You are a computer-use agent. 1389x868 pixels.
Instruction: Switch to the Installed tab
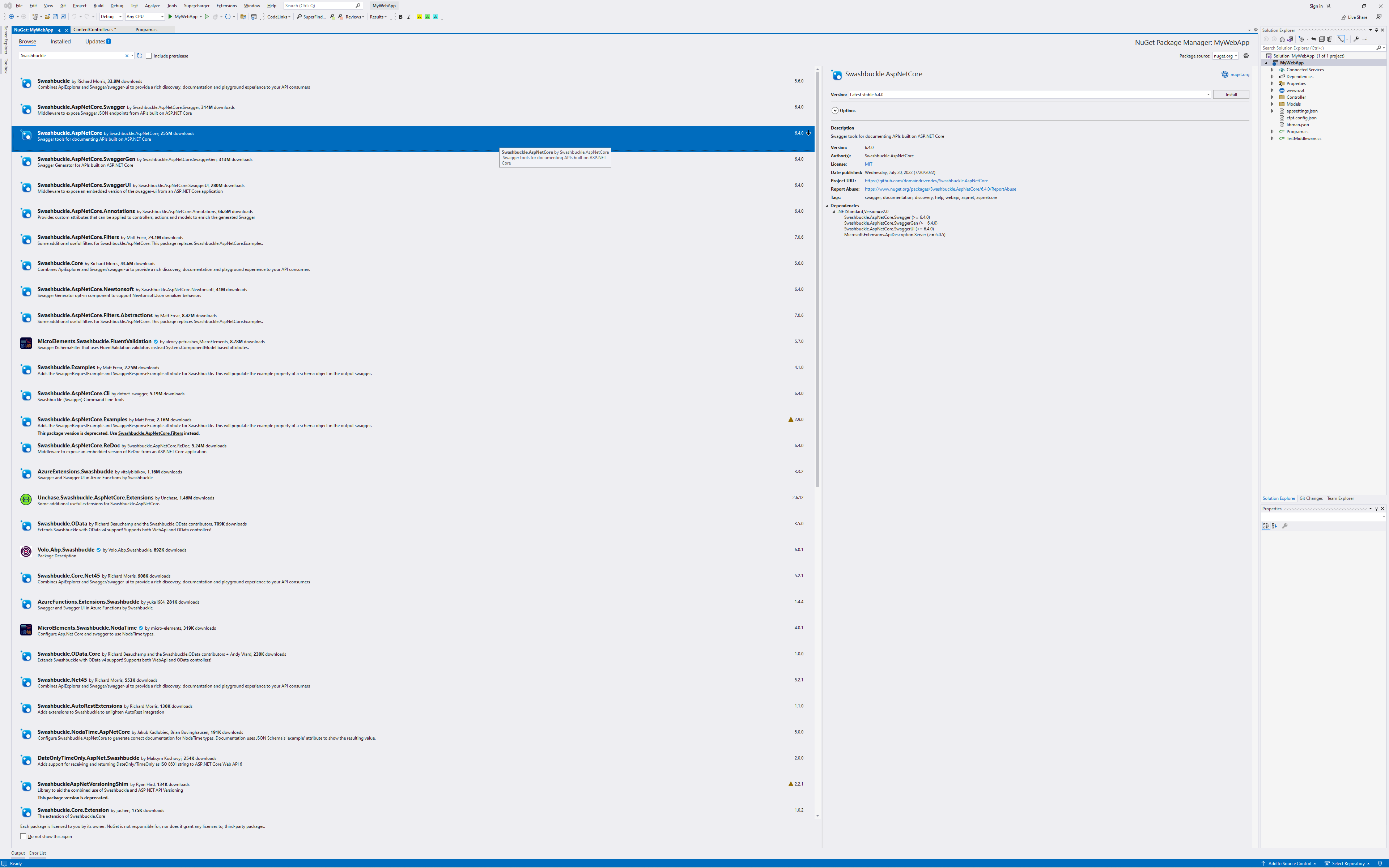60,41
